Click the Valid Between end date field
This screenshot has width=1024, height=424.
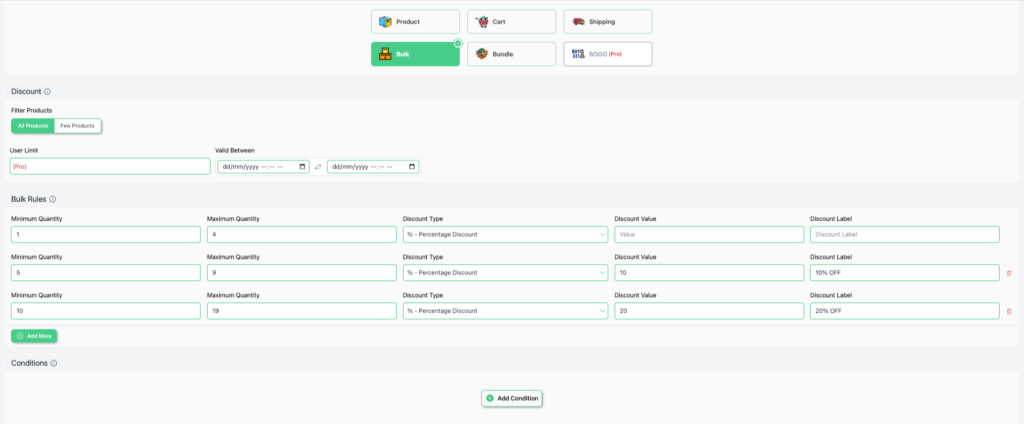click(373, 167)
